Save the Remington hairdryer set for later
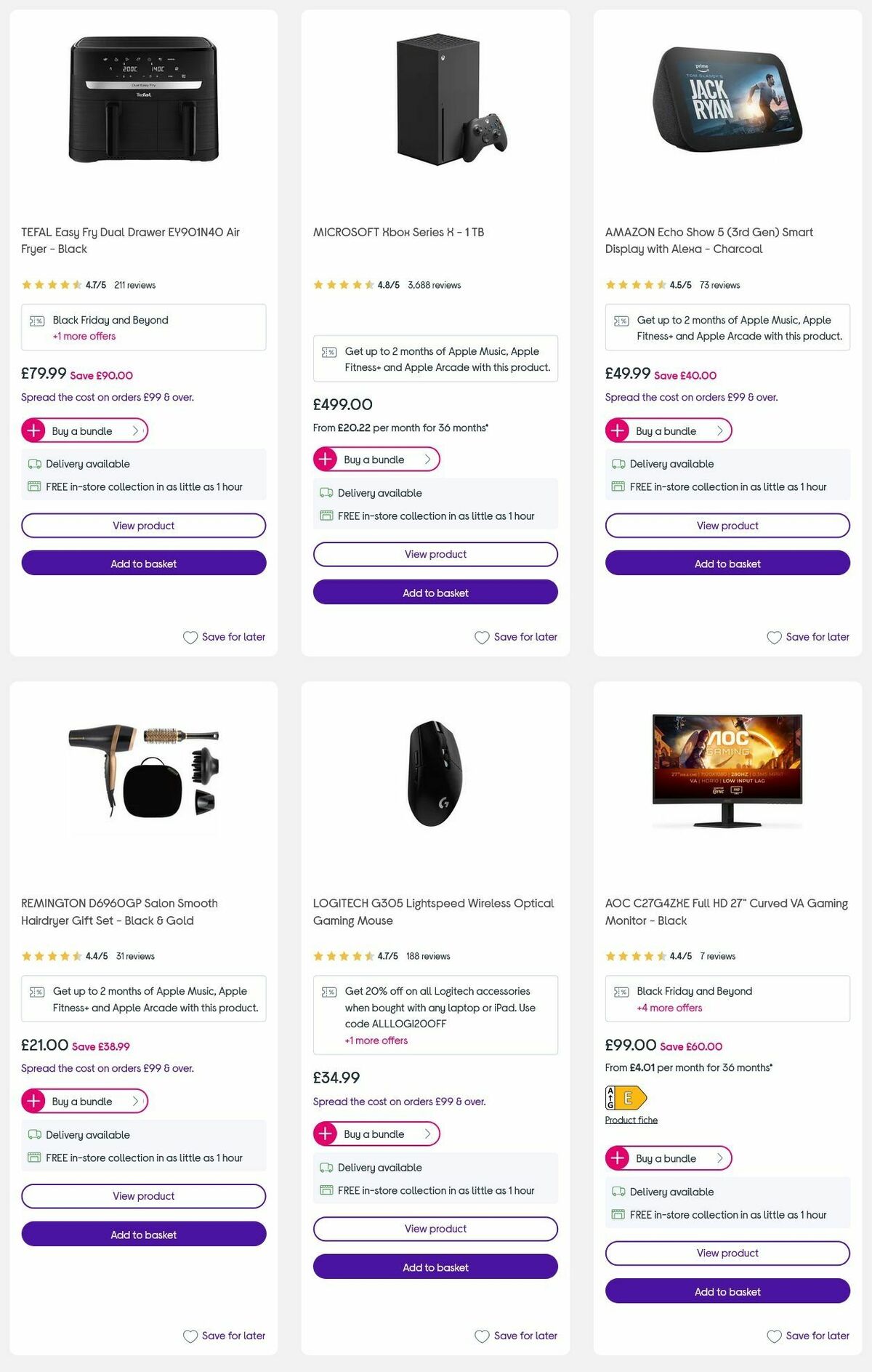Screen dimensions: 872x1372 [224, 1336]
